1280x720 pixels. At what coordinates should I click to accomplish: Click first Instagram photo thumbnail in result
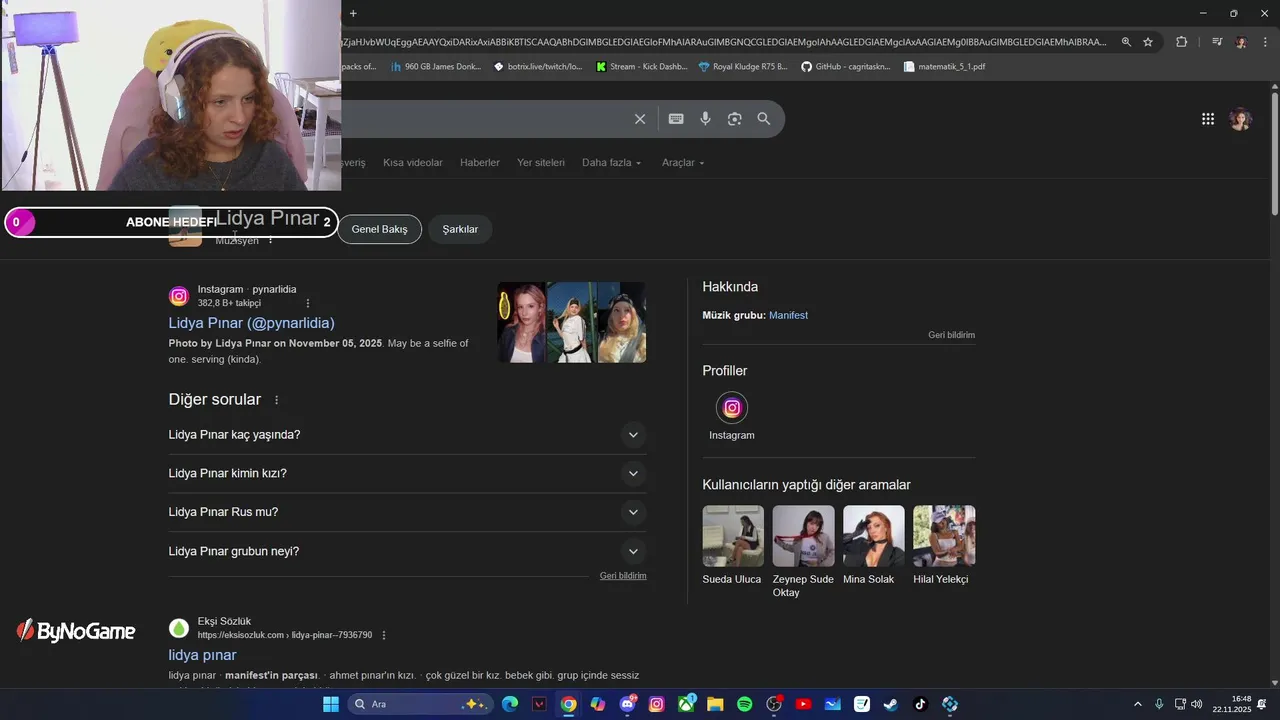522,322
